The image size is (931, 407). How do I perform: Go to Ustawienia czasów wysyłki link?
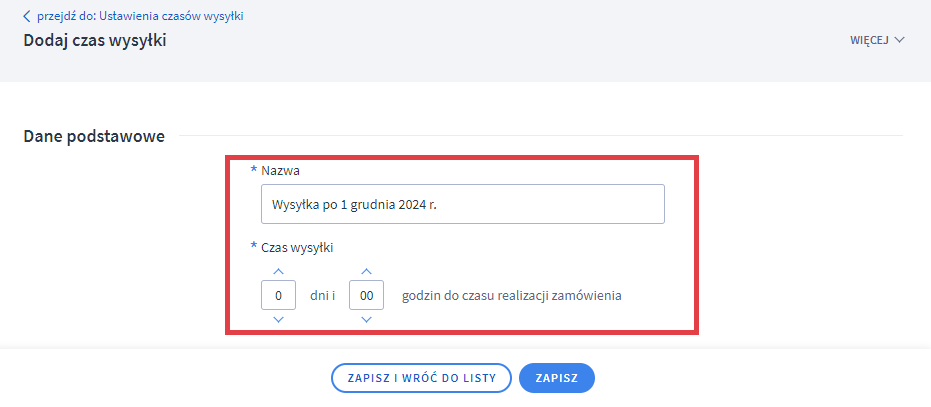[140, 16]
